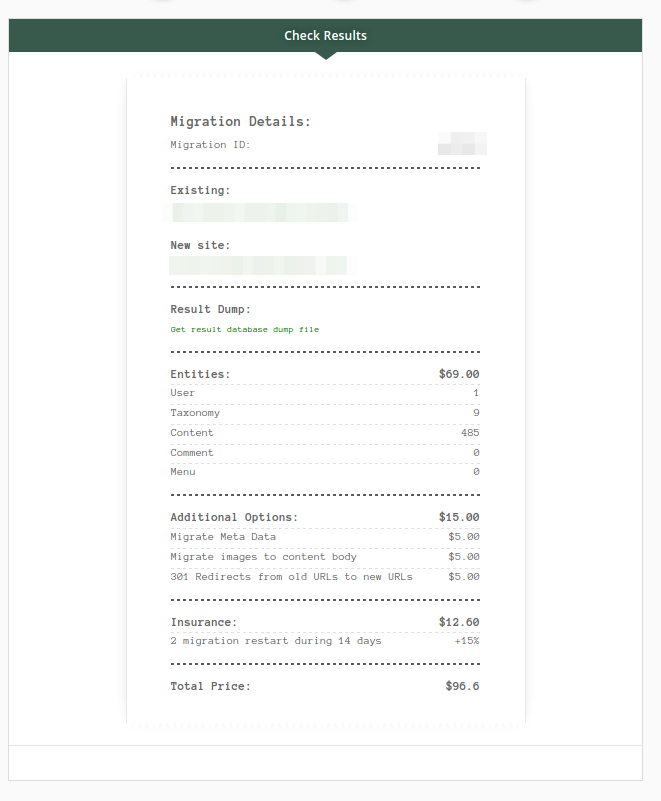661x801 pixels.
Task: Select the Menu entity row
Action: pos(325,472)
